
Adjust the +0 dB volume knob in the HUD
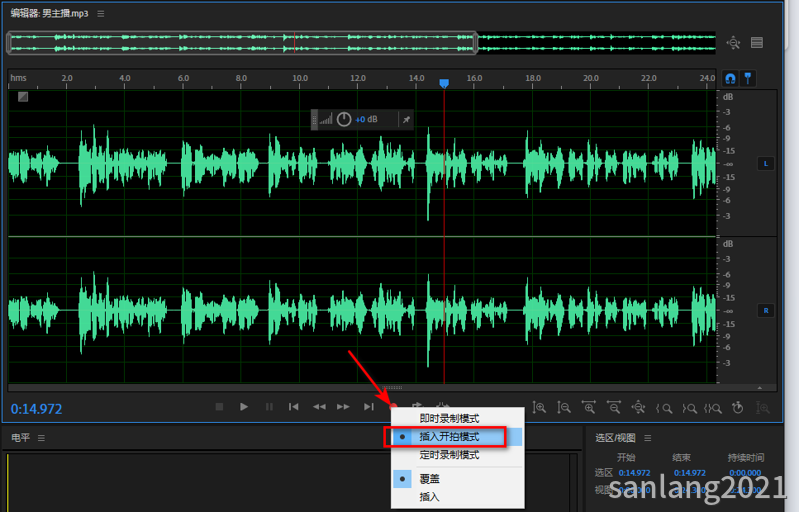[344, 119]
